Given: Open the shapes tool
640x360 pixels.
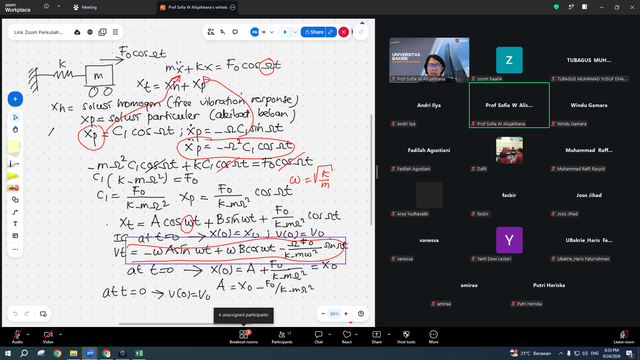Looking at the screenshot, I should [x=15, y=200].
